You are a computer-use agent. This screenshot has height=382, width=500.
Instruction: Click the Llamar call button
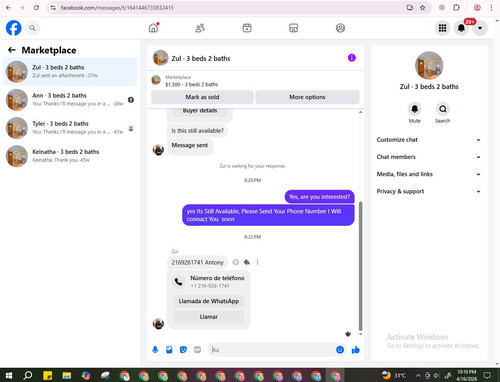point(209,317)
